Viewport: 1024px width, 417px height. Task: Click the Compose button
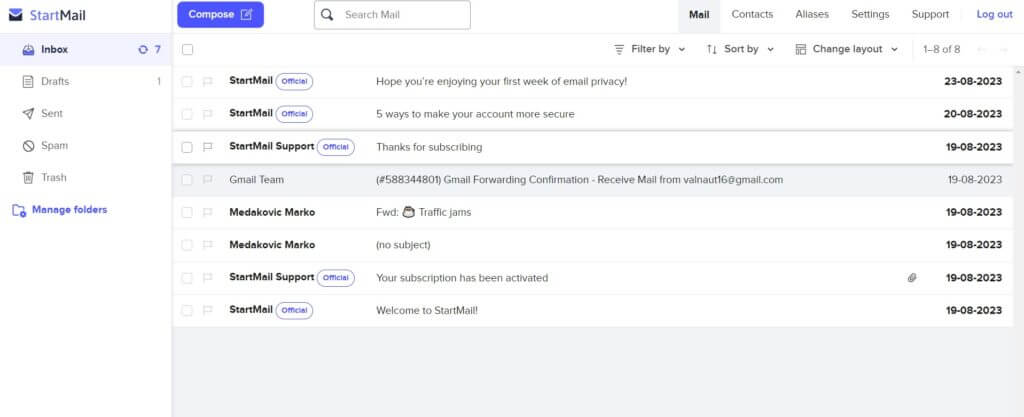click(220, 14)
